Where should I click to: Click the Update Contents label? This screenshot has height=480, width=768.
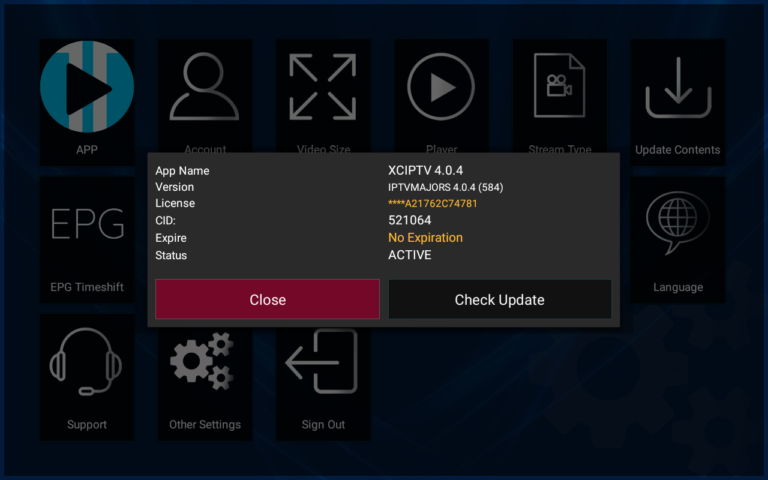point(677,150)
